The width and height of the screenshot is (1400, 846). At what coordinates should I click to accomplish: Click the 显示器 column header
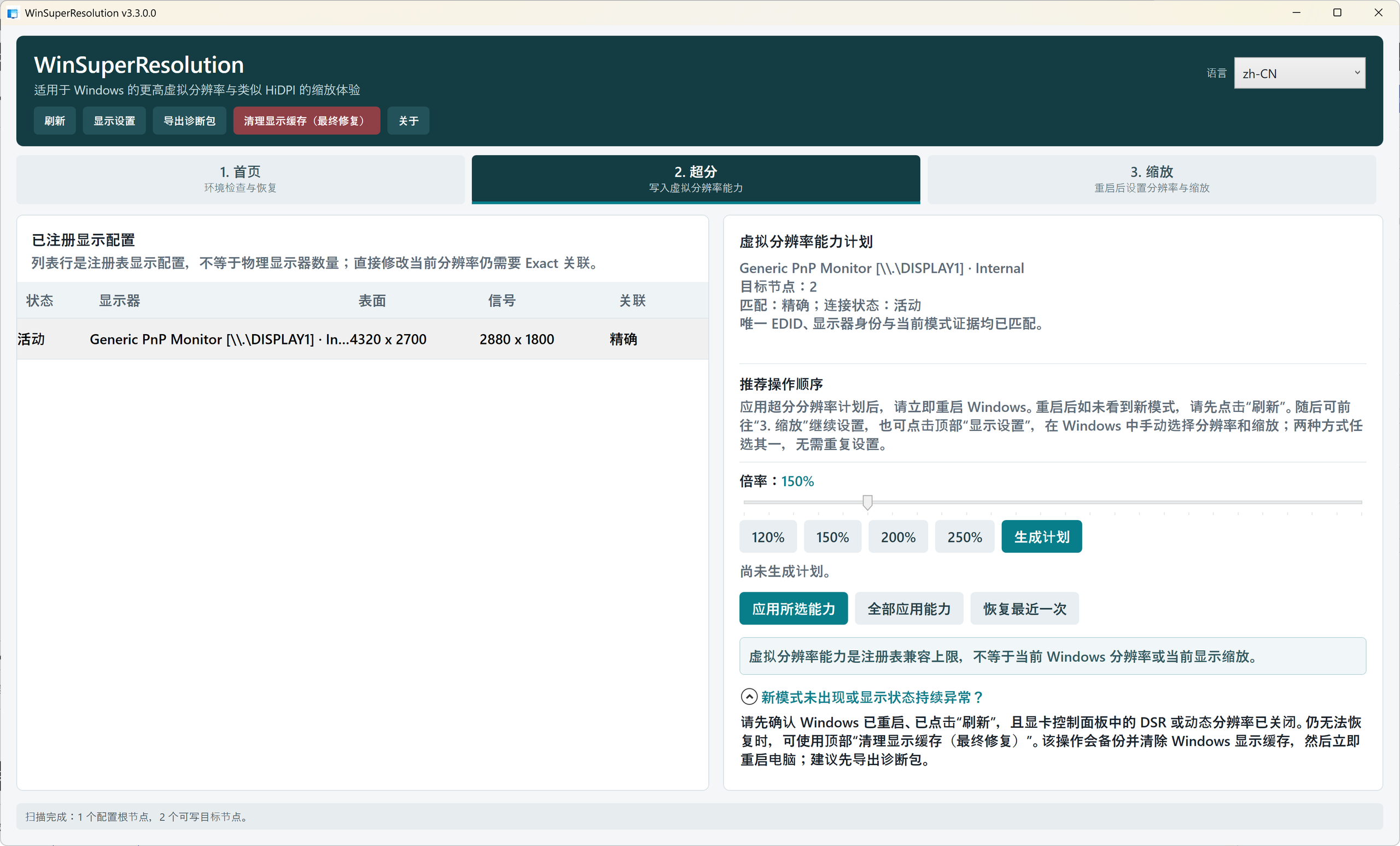119,301
